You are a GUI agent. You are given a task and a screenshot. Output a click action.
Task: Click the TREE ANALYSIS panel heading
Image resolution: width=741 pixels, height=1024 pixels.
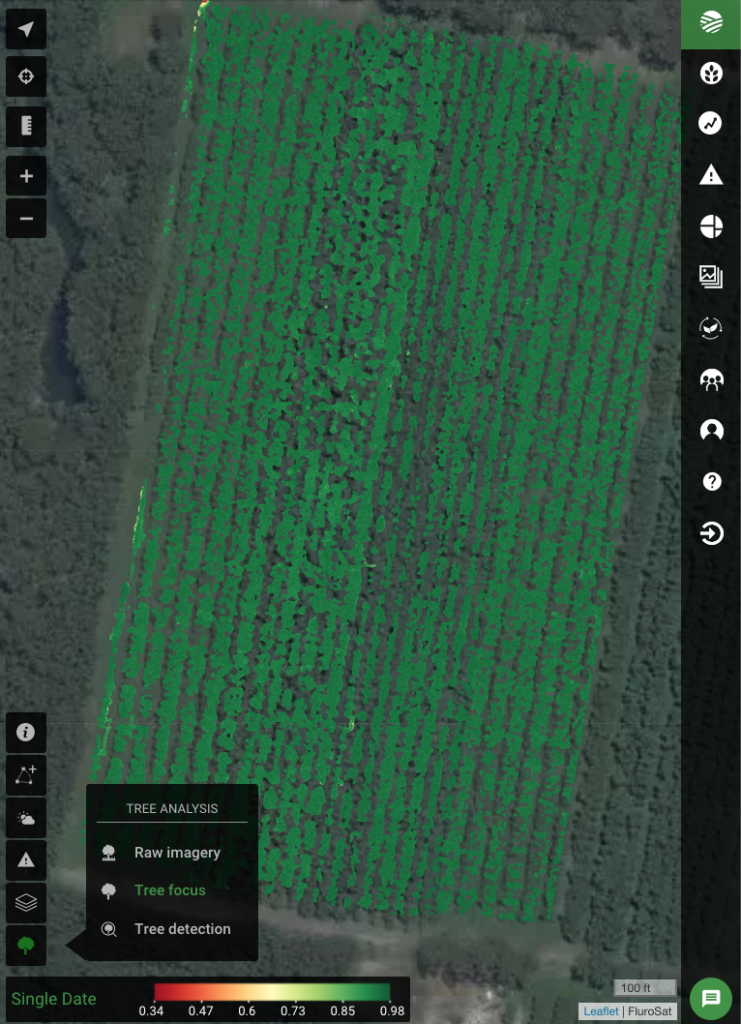172,808
